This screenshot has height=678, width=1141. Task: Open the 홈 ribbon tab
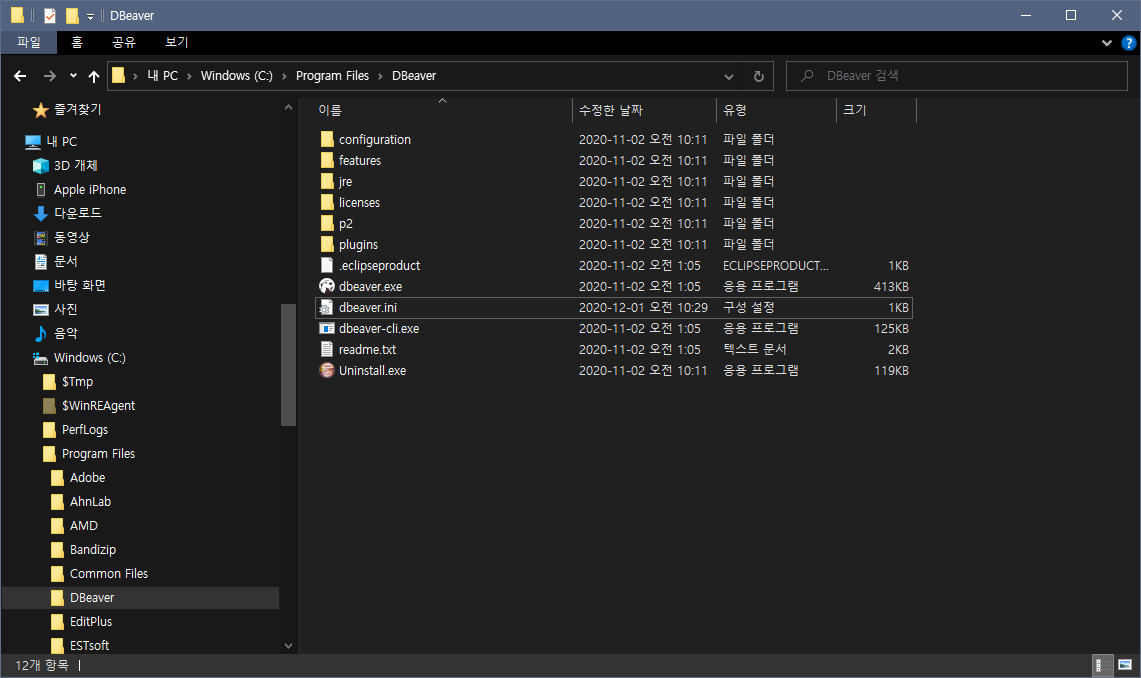[76, 42]
